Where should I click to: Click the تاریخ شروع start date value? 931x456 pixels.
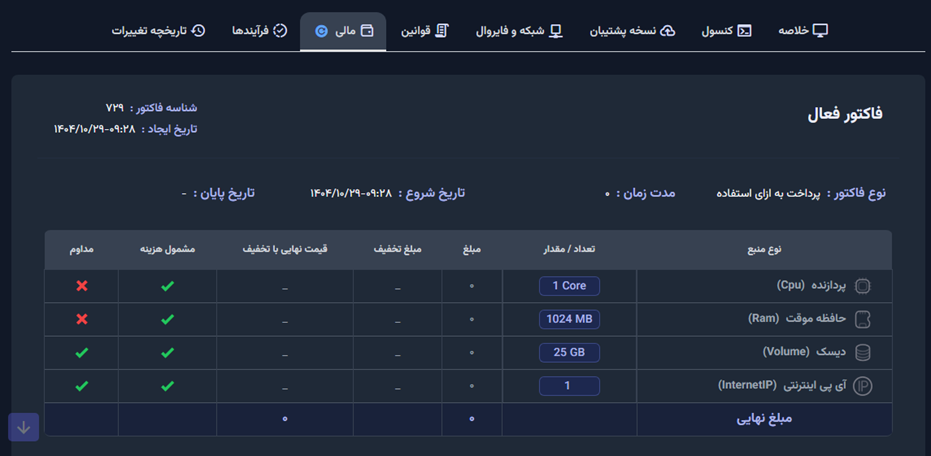point(351,193)
